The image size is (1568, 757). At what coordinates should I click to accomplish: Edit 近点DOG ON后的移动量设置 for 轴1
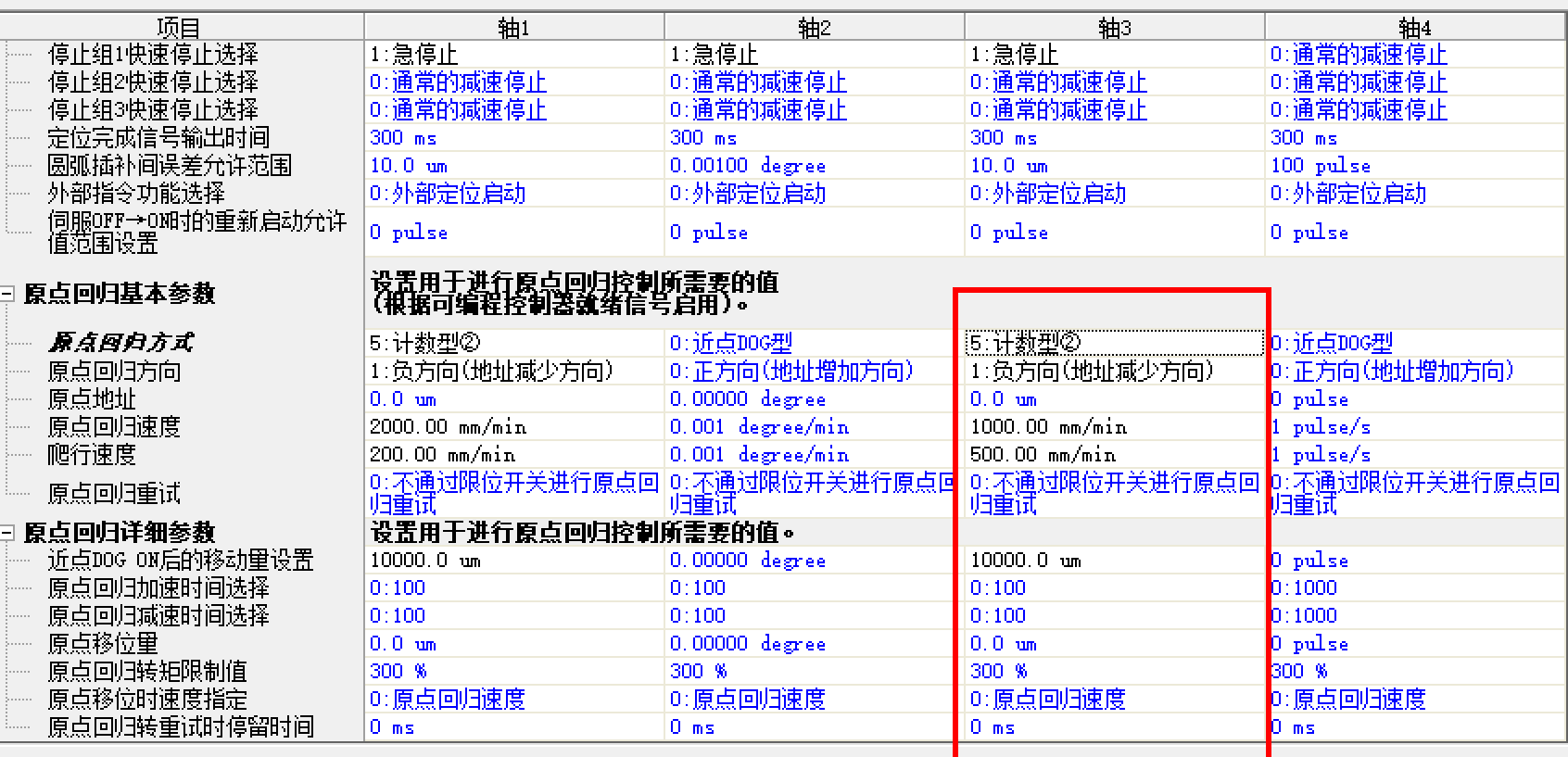click(x=513, y=561)
